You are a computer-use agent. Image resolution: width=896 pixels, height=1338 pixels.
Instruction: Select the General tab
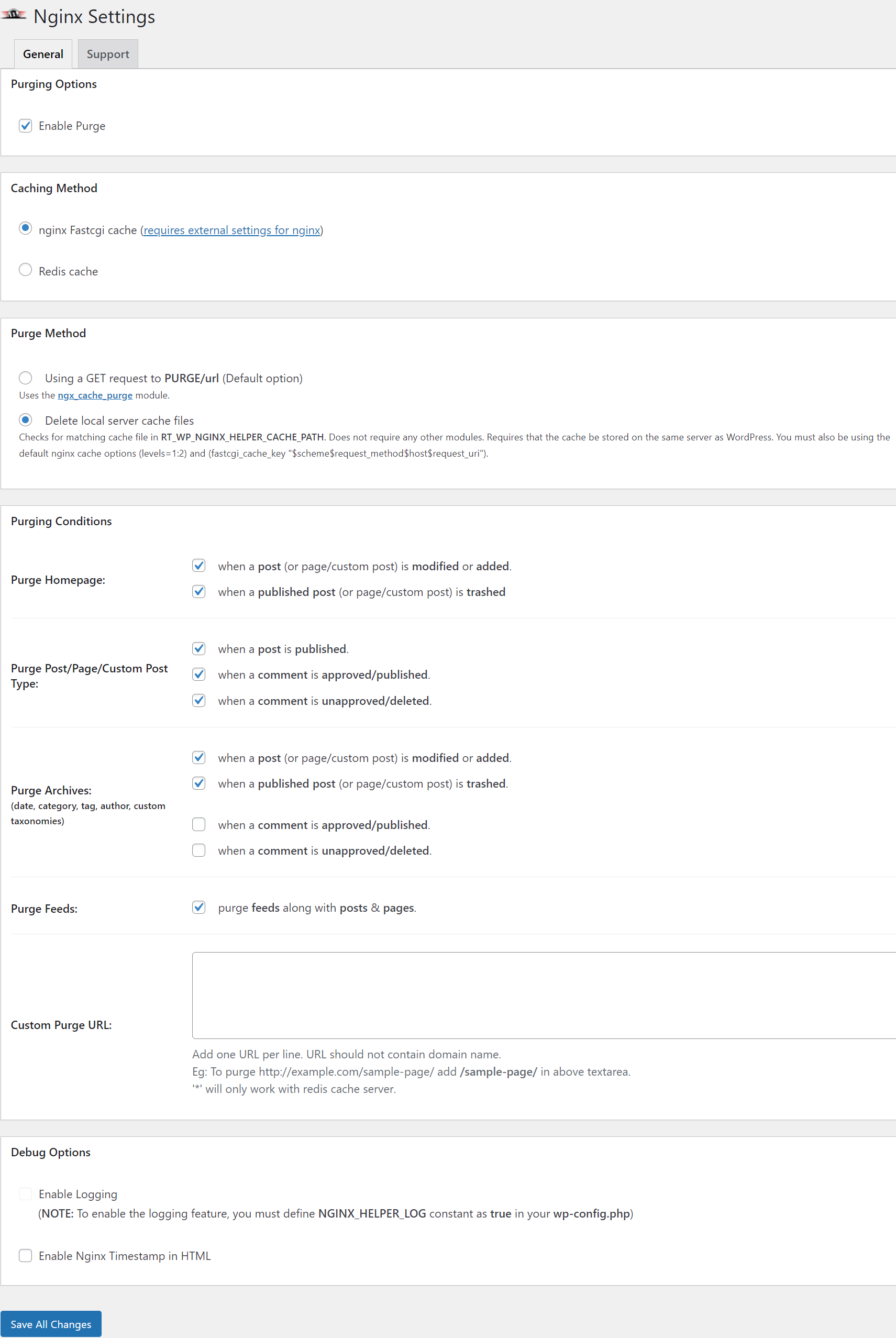tap(43, 54)
